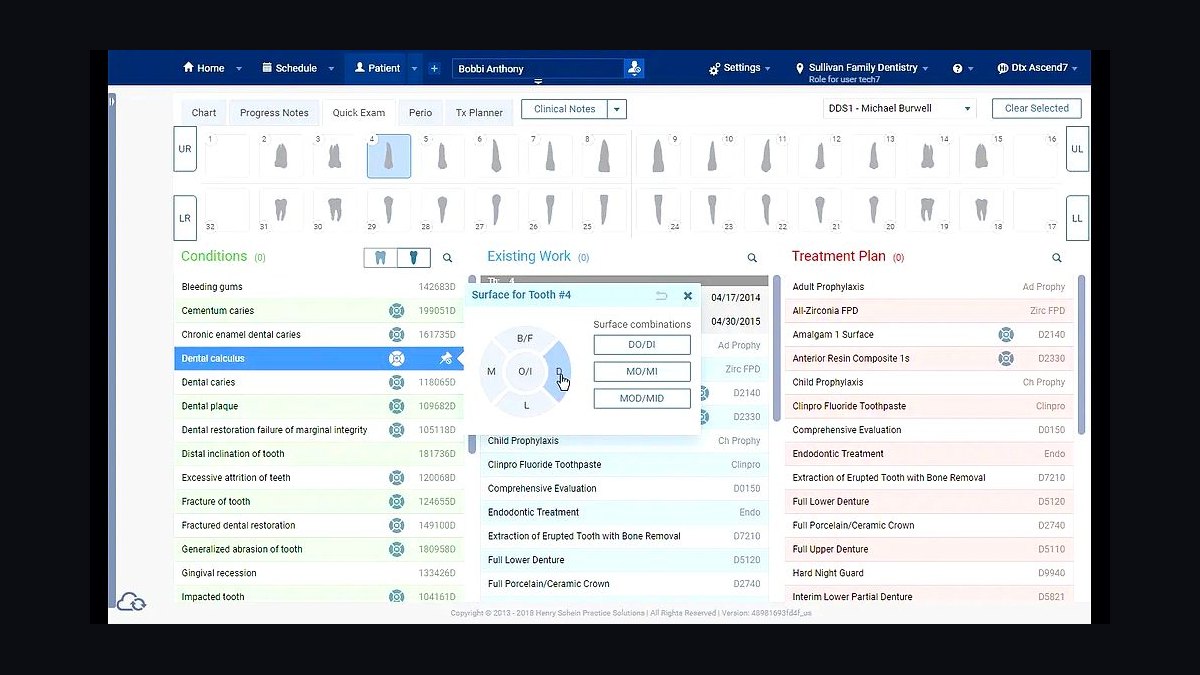Click the Clinical Notes button
Screen dimensions: 1200x675
pyautogui.click(x=565, y=109)
